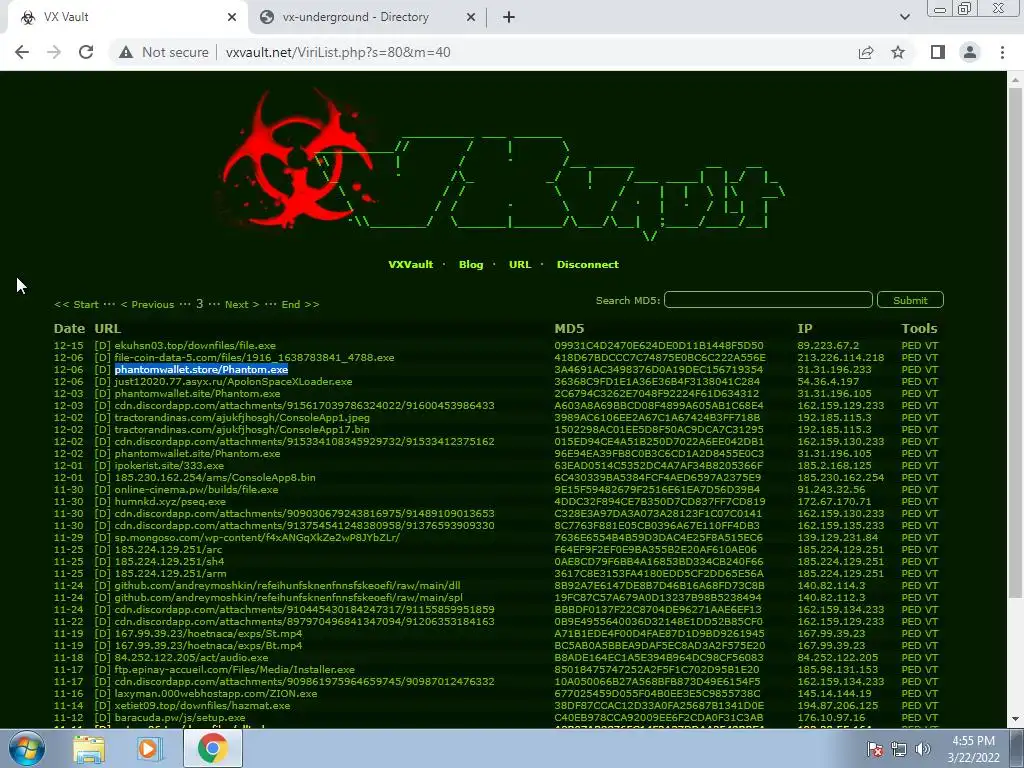
Task: Click MD5 09931C4D2470E624DE0D11B1448F5D50
Action: [x=659, y=345]
